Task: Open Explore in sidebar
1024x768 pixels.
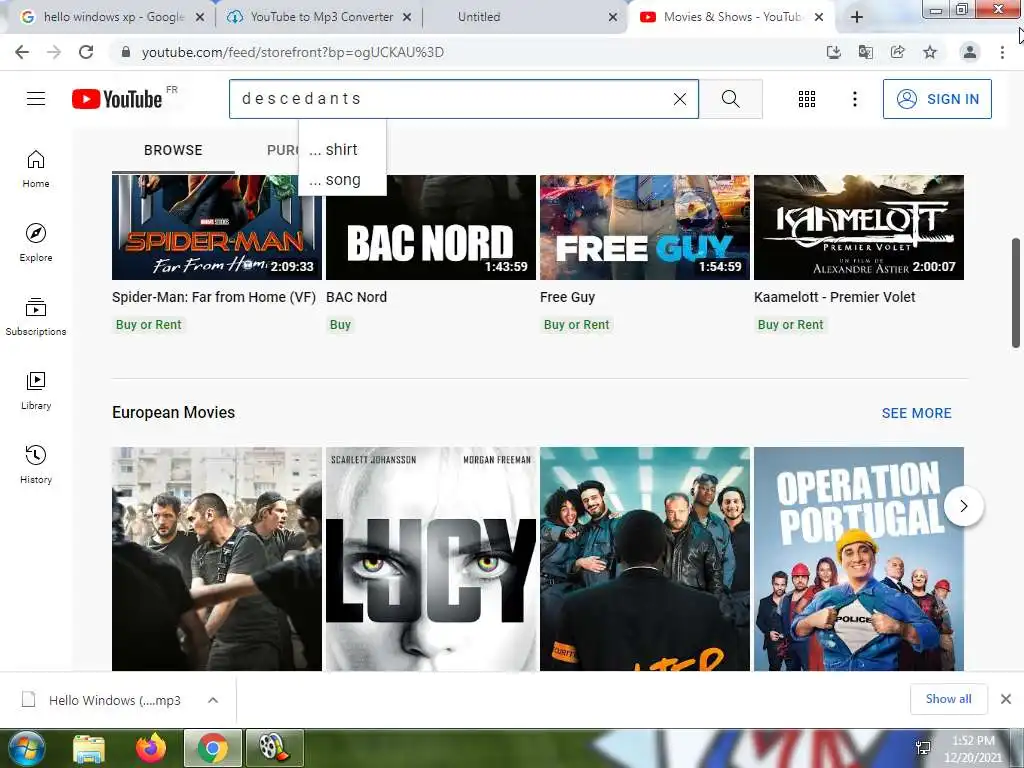Action: (x=36, y=243)
